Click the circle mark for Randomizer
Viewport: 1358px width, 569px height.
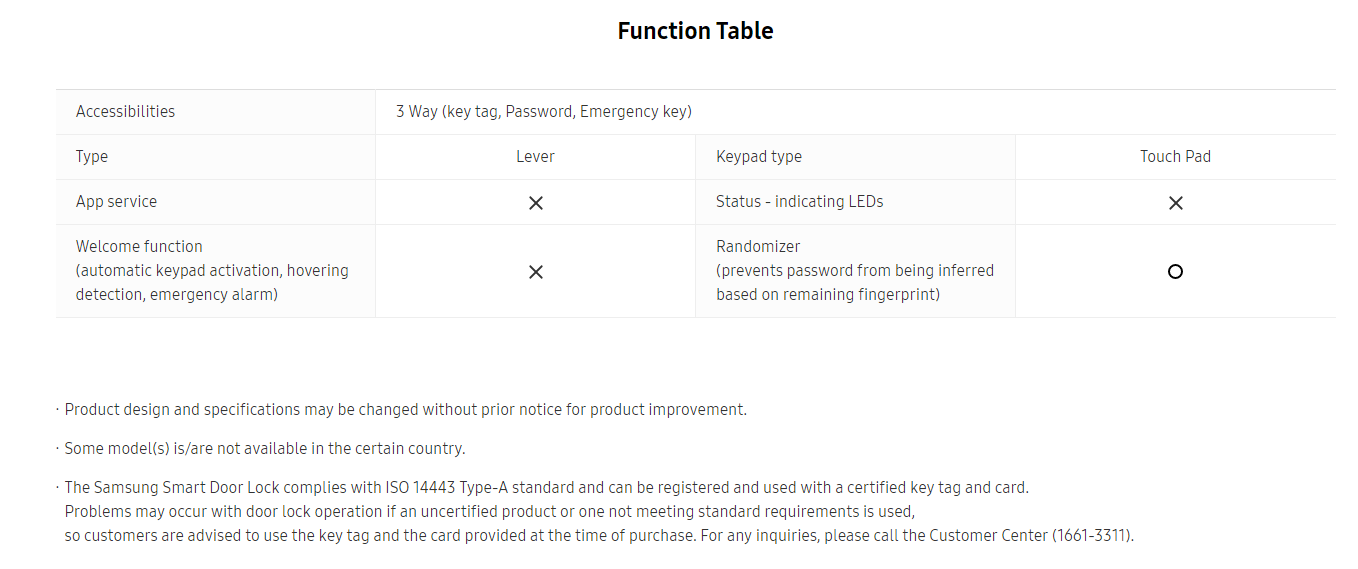pos(1175,271)
